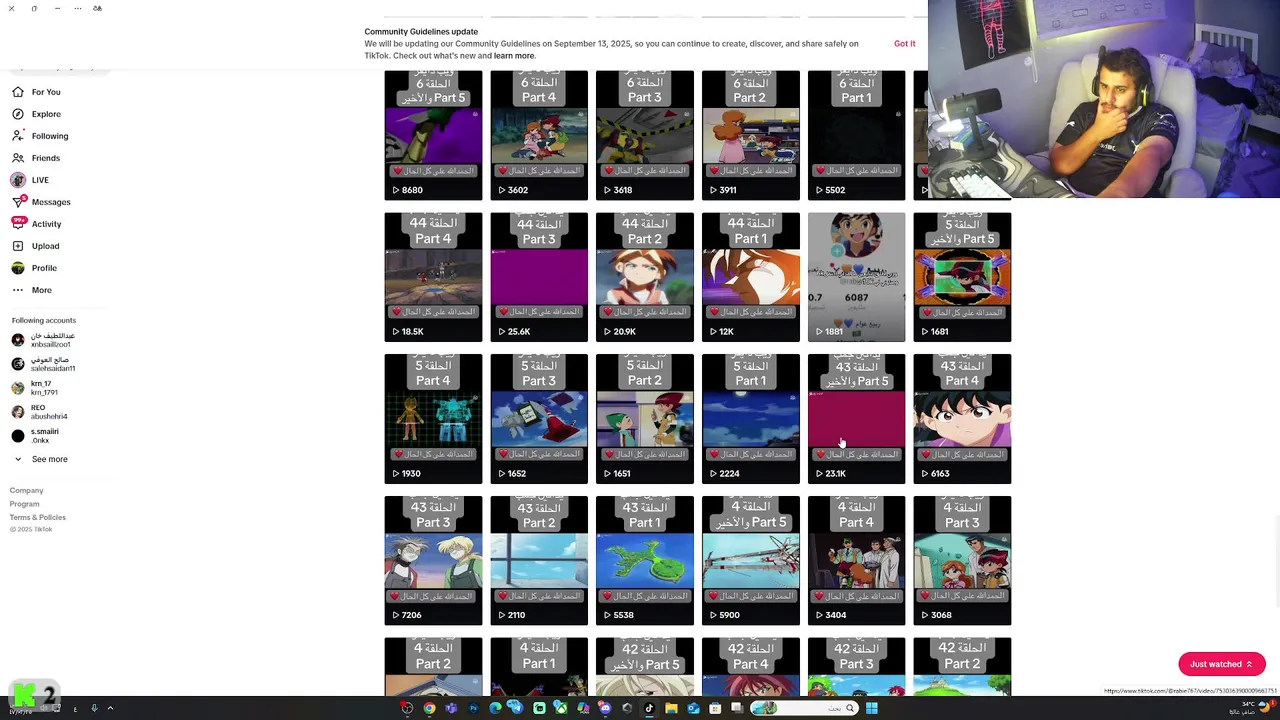Open the salehsaidan11 followed account
This screenshot has width=1280, height=720.
click(43, 364)
